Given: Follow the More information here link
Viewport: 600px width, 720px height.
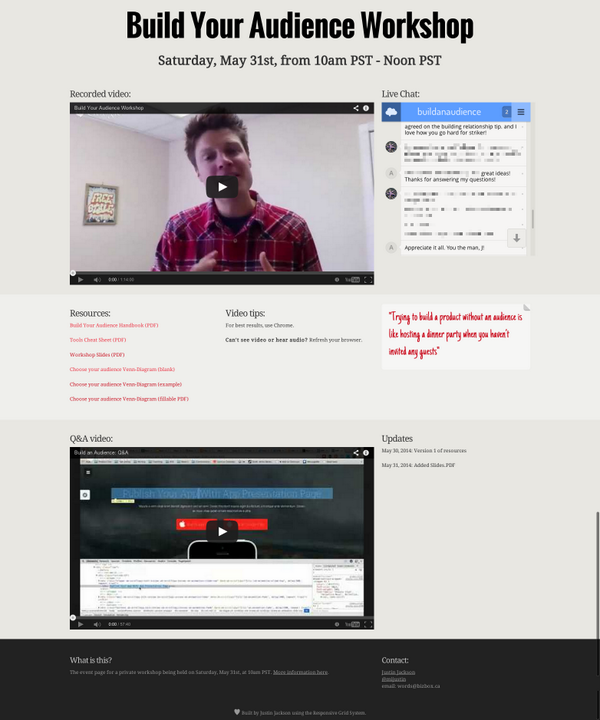Looking at the screenshot, I should click(300, 673).
